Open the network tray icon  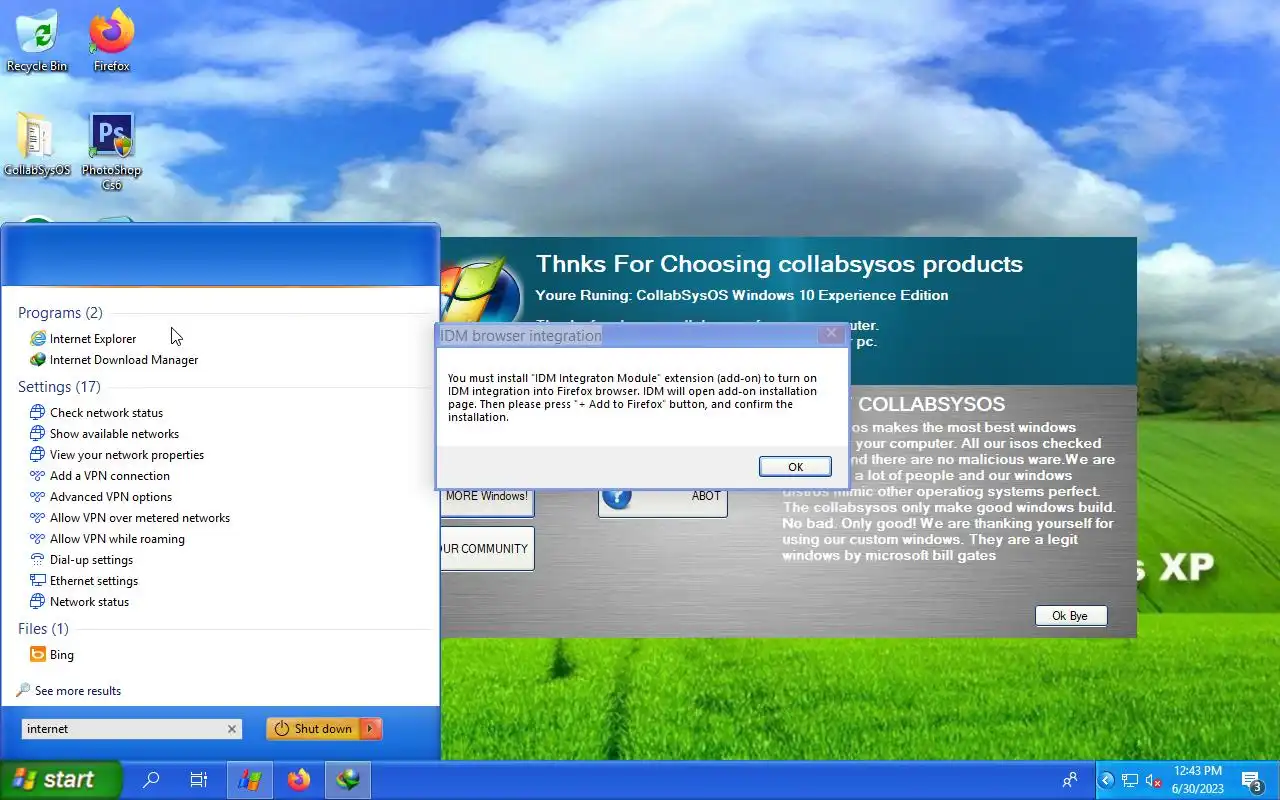[1130, 780]
